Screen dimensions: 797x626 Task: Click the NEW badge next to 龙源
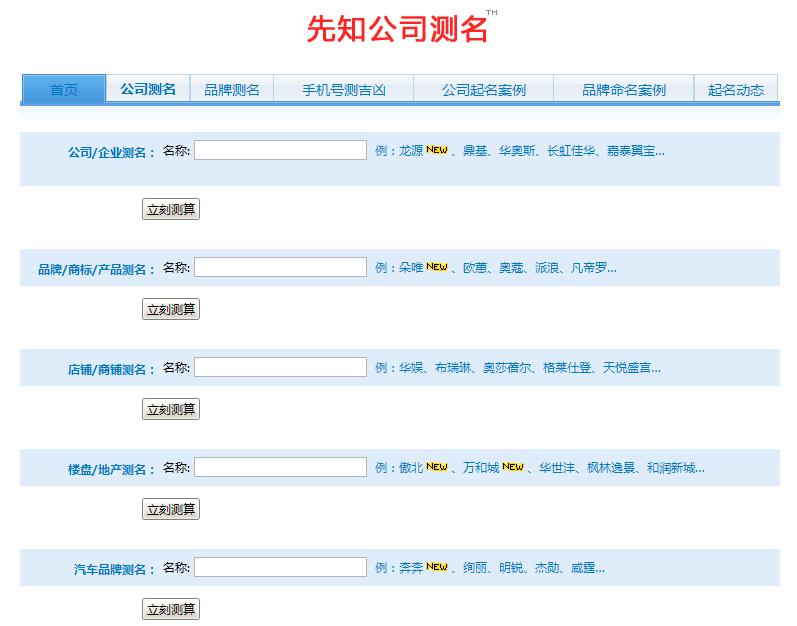437,150
